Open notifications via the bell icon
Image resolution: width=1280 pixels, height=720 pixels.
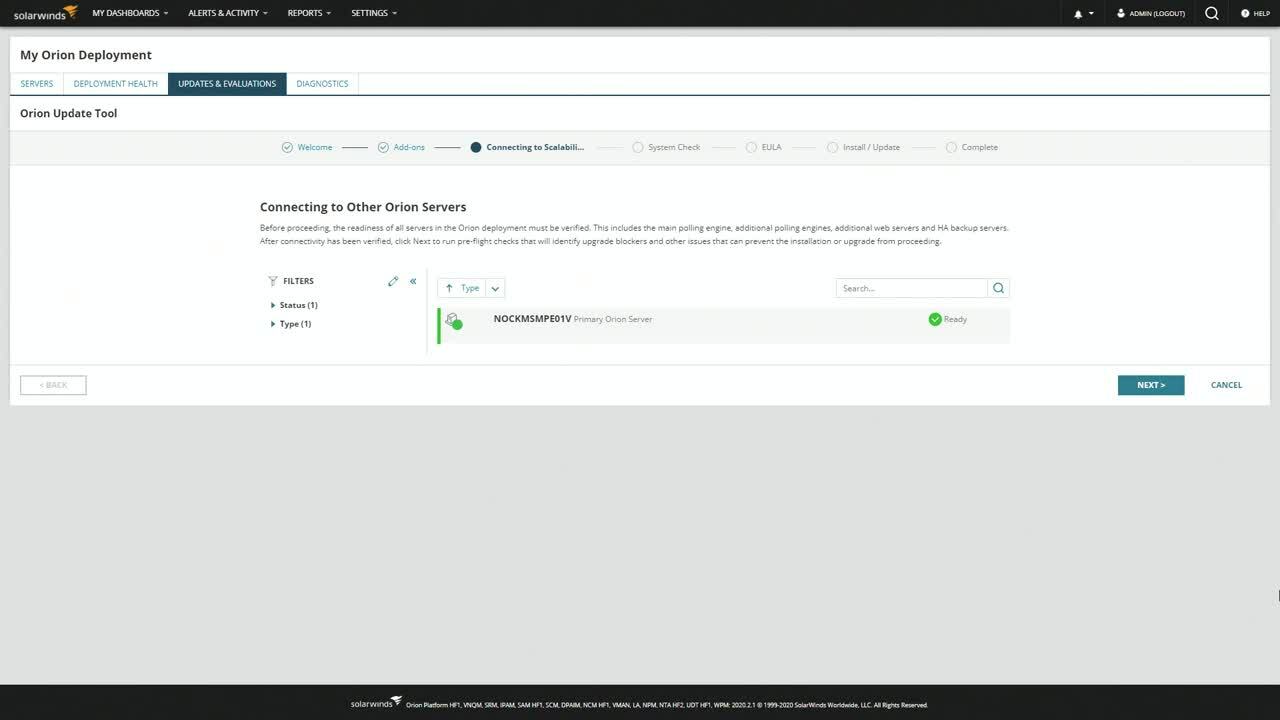1078,13
